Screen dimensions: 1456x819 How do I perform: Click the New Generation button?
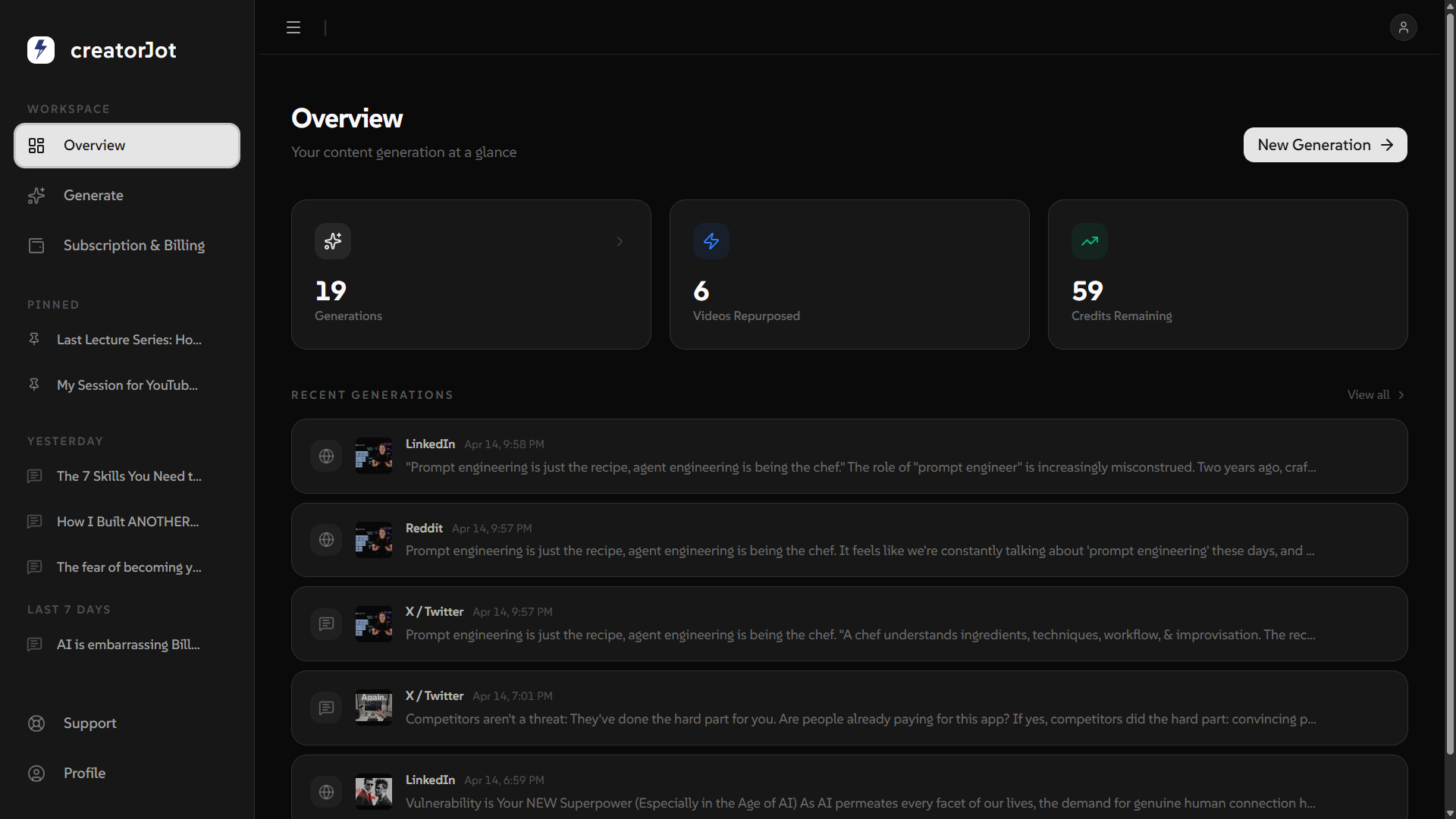[1325, 145]
